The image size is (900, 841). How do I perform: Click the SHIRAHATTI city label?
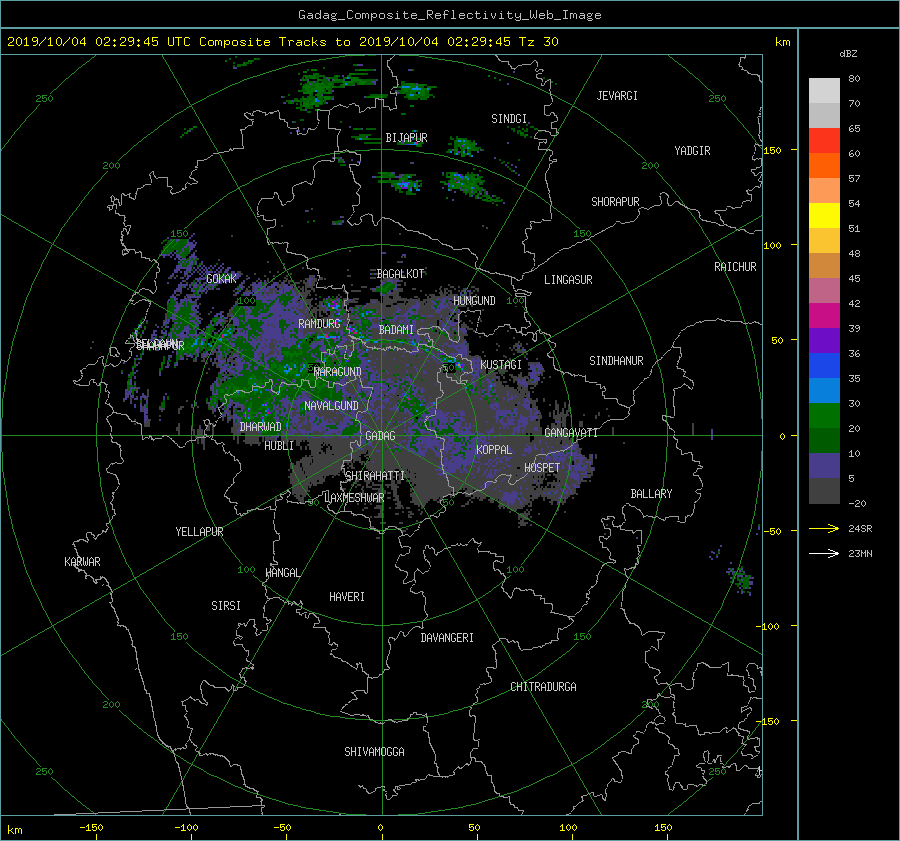point(375,476)
